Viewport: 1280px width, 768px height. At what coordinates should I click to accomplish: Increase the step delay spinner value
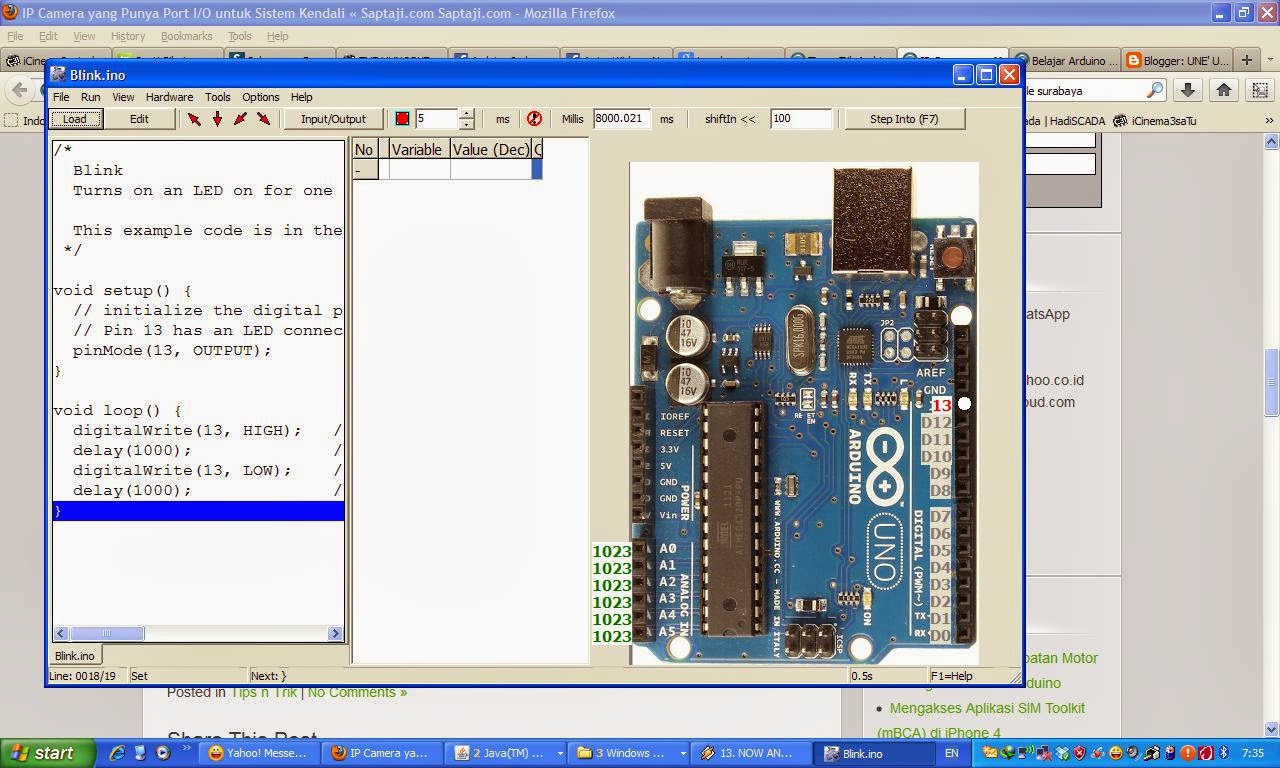pyautogui.click(x=466, y=114)
